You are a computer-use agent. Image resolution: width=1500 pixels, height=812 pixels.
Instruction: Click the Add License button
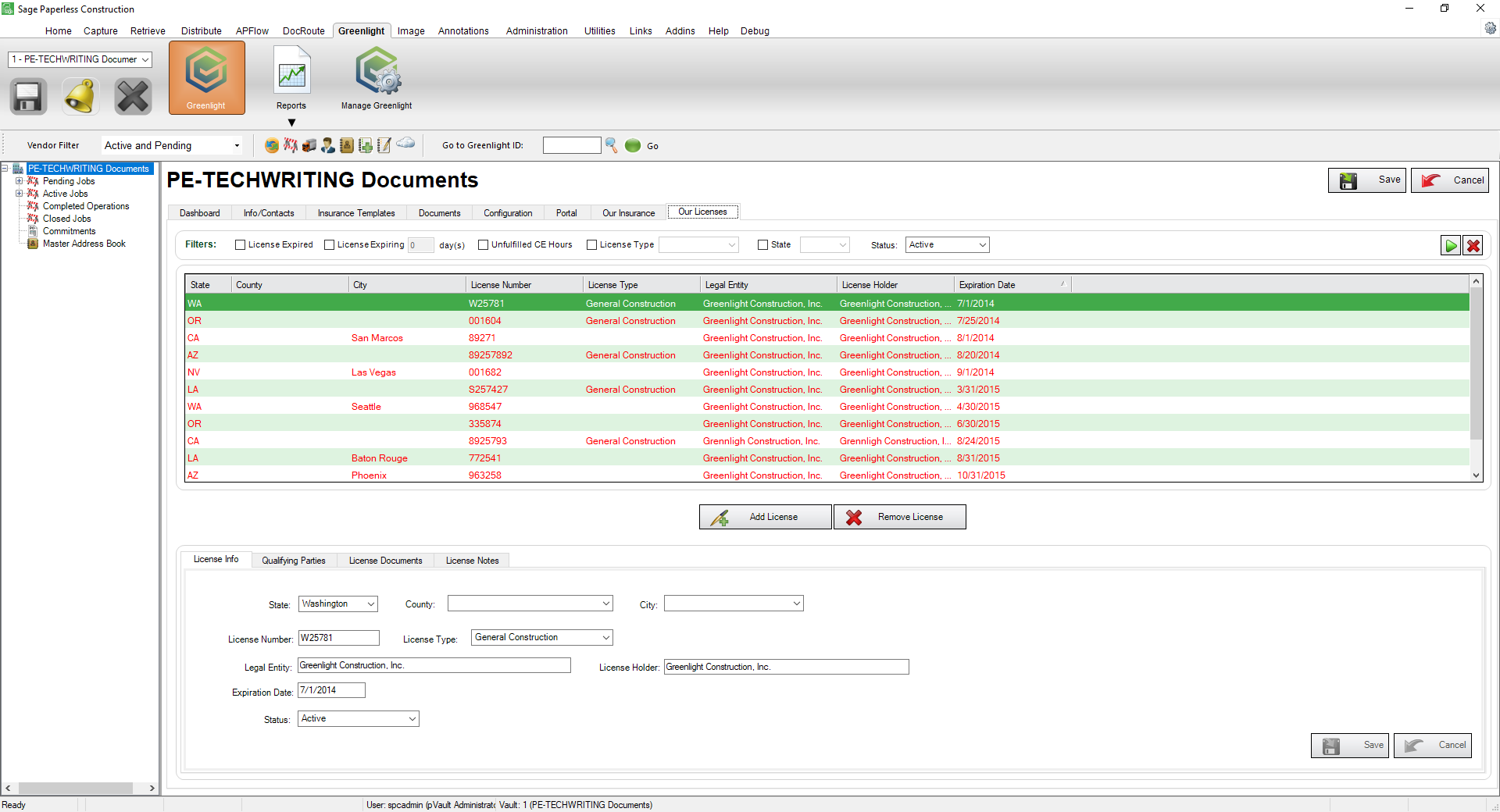(x=766, y=517)
